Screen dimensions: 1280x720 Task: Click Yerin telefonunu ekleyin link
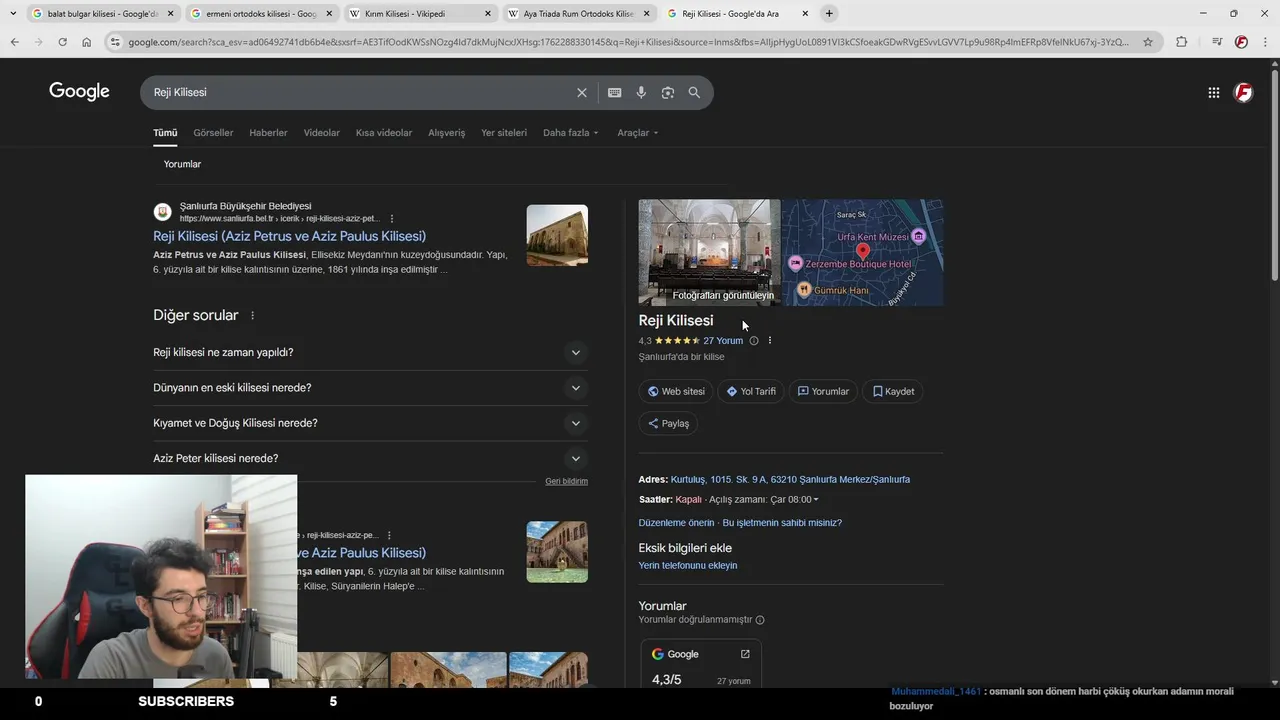pos(688,566)
